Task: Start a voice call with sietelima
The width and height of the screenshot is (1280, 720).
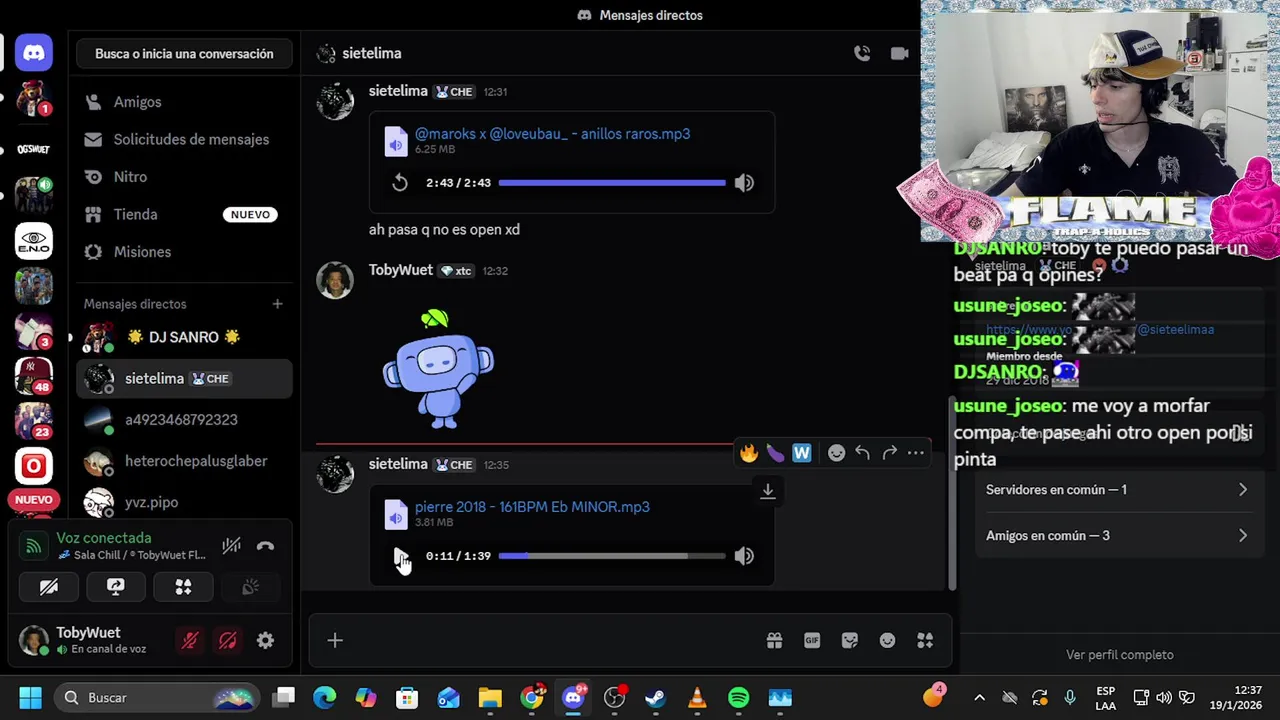Action: point(862,54)
